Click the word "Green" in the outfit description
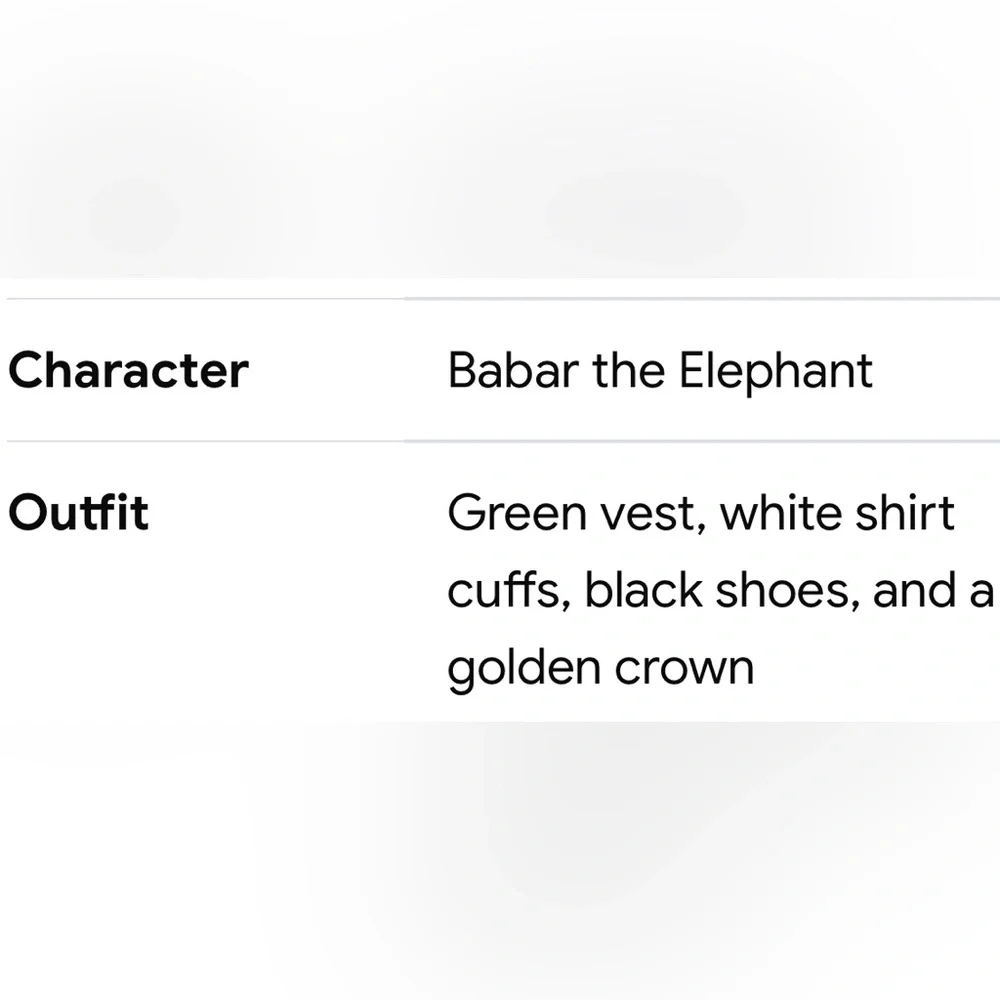 point(517,513)
